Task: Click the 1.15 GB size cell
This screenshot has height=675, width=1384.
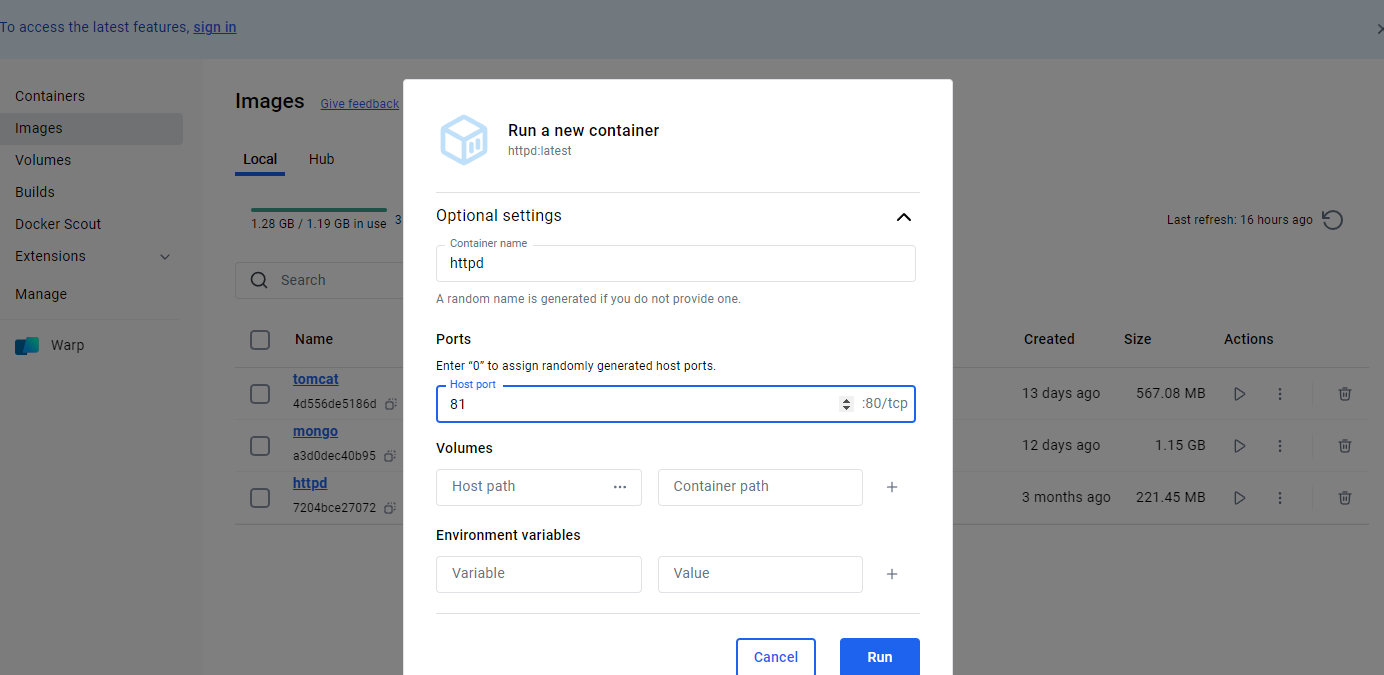Action: [1180, 446]
